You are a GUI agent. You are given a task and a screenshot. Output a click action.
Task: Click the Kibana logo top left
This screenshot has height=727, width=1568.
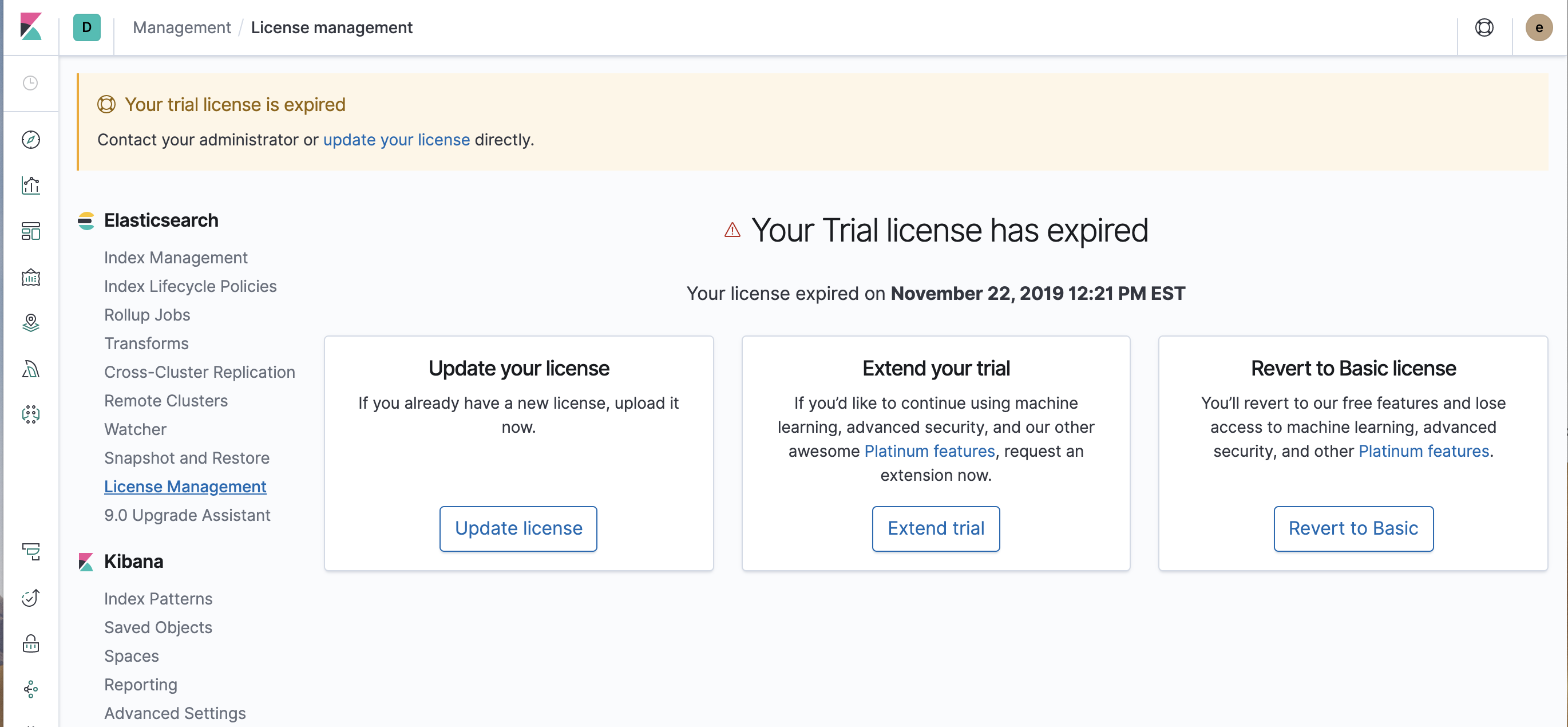pos(30,27)
